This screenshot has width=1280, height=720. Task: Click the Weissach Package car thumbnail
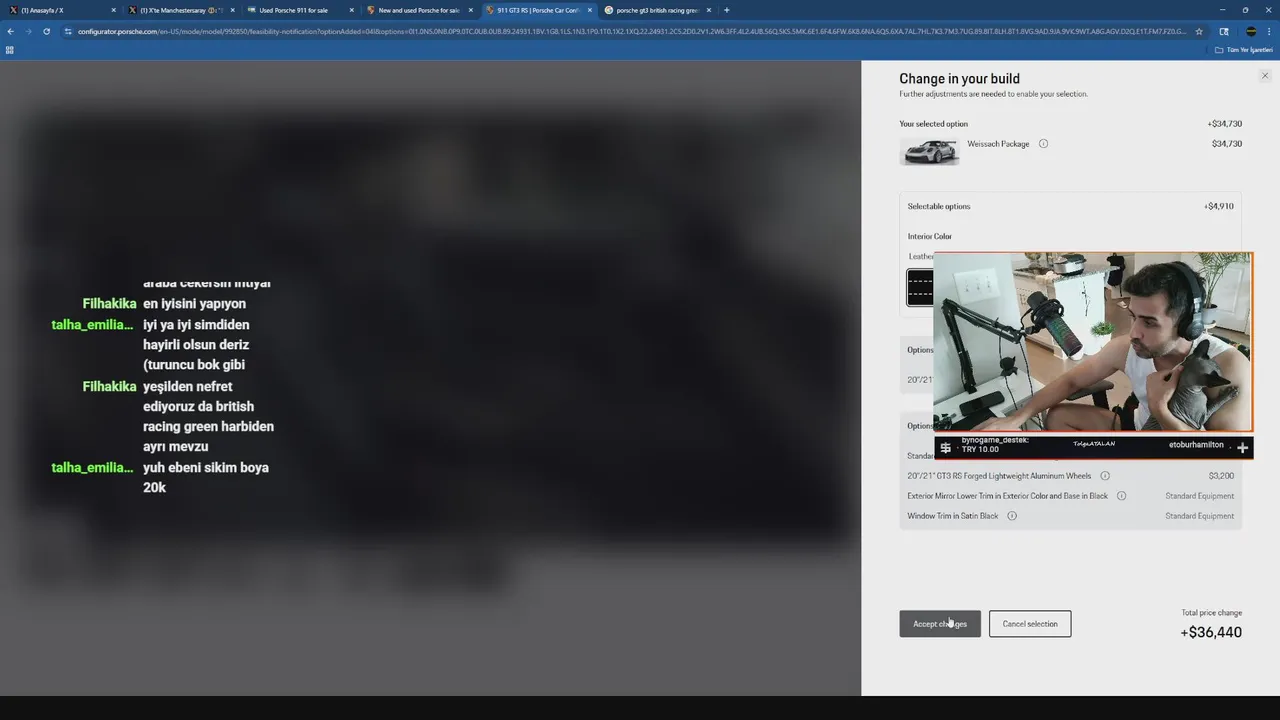click(929, 151)
